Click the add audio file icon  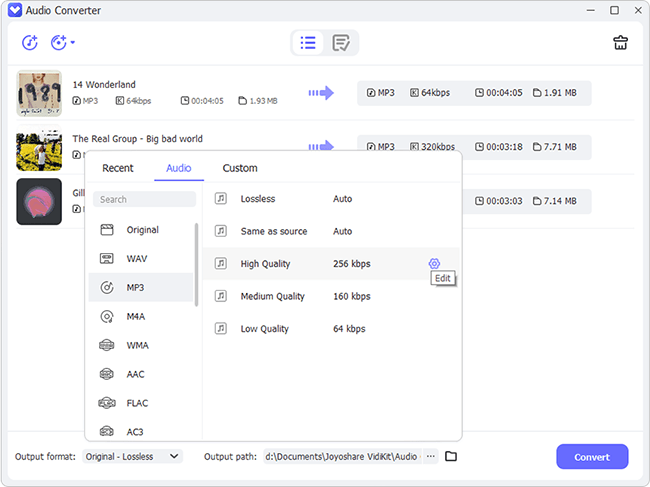pos(30,42)
